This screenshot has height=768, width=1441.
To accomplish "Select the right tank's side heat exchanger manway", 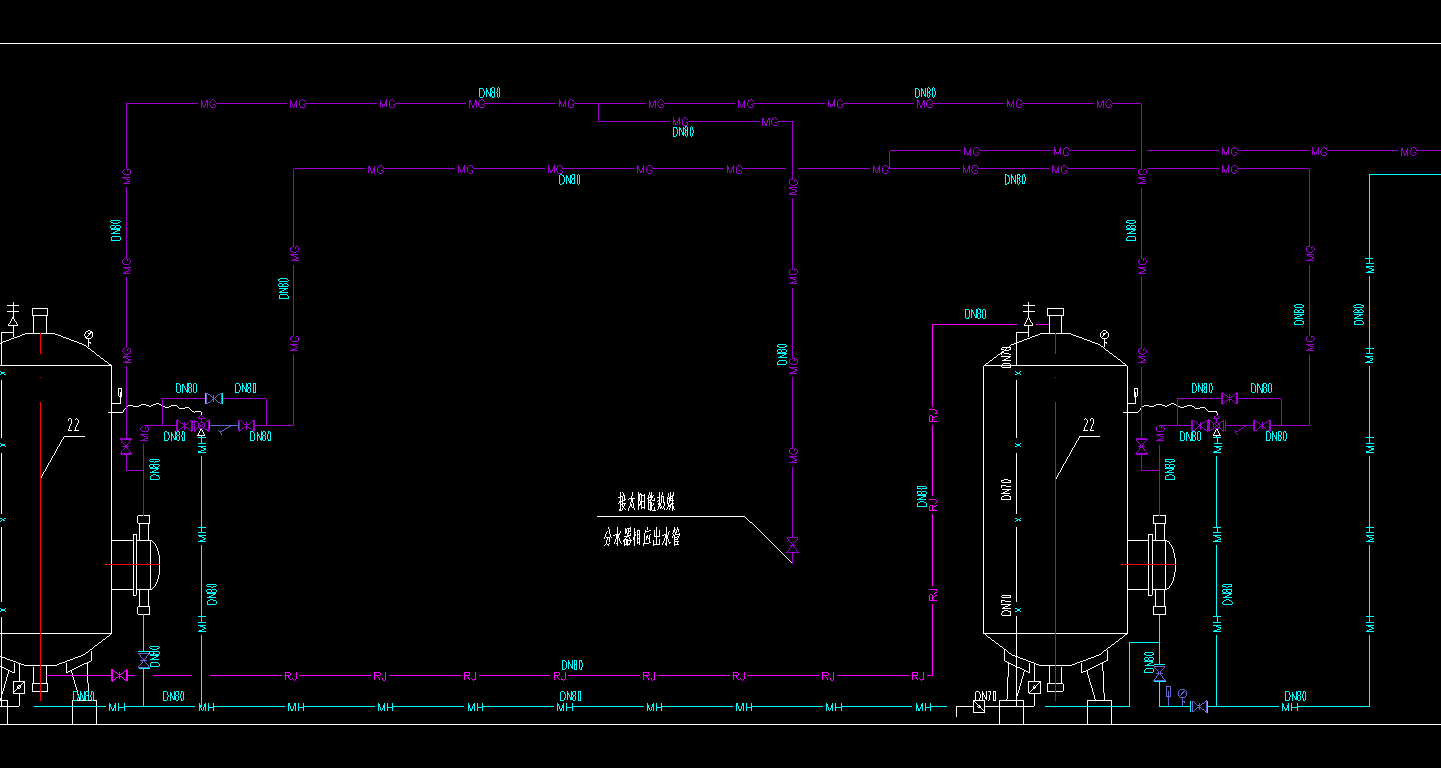I will [x=1152, y=565].
